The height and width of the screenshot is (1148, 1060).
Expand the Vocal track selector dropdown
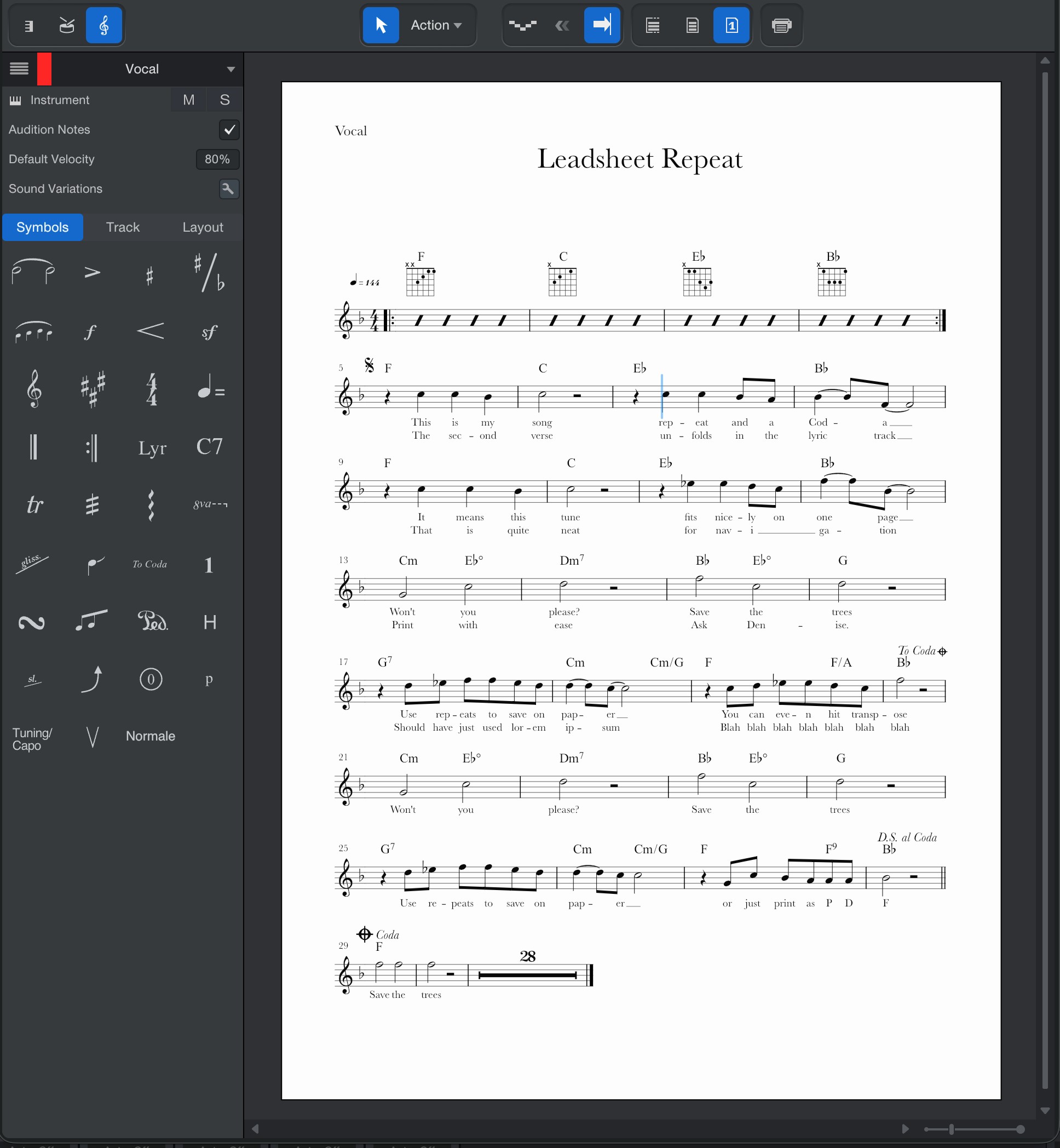(231, 70)
